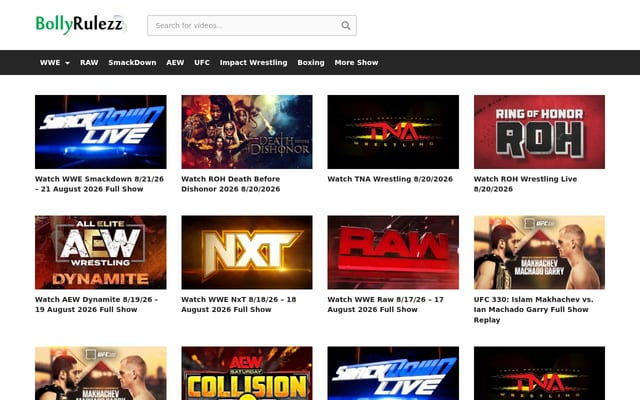
Task: Open the TNA Wrestling 8/20/2026 thumbnail
Action: coord(393,132)
